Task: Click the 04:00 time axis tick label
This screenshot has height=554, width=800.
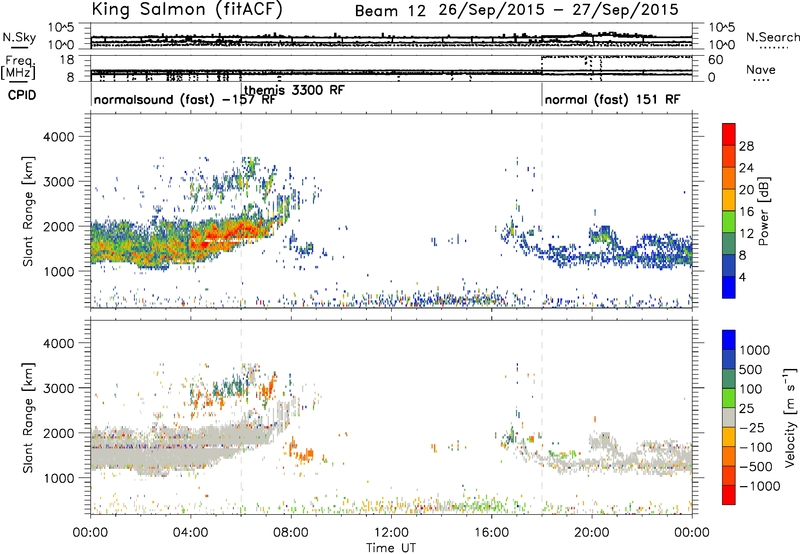Action: 191,533
